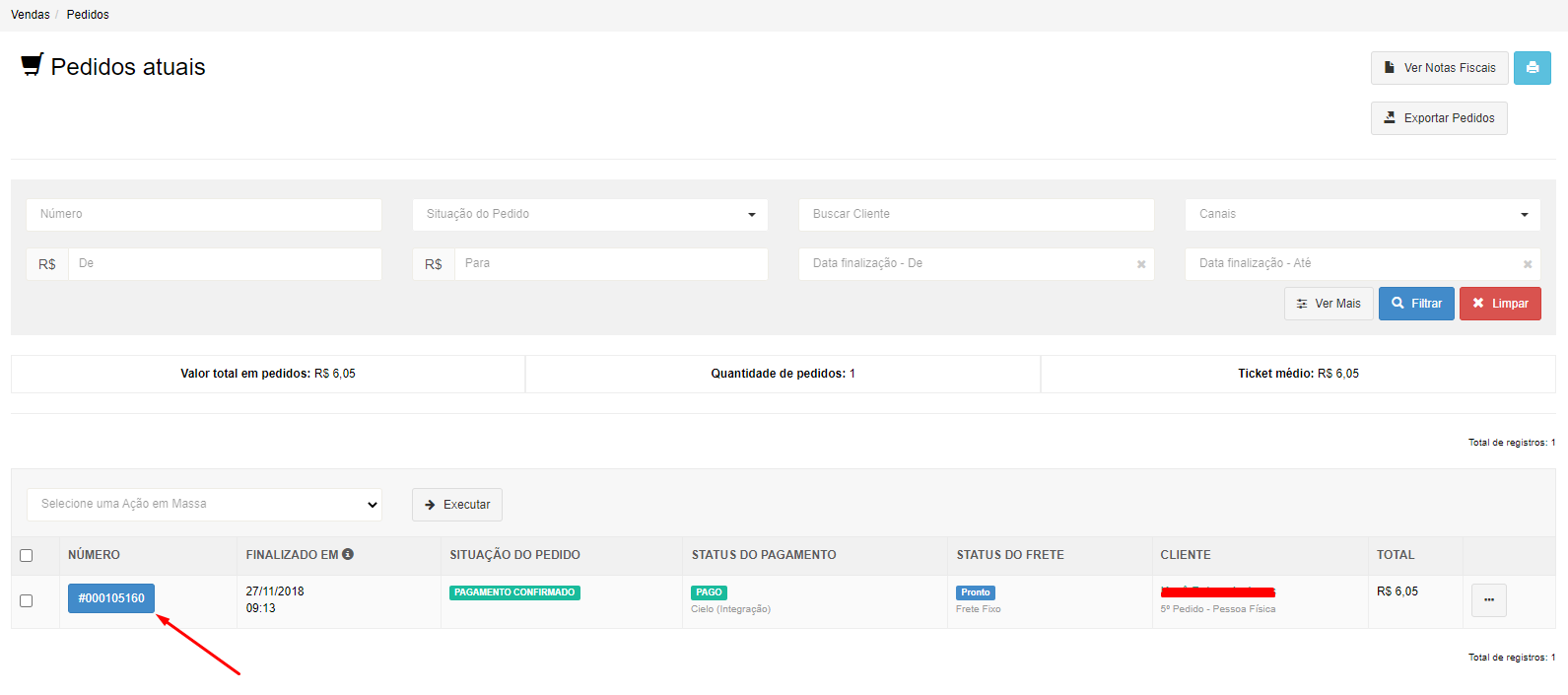Click the Cielo (Integração) payment text
This screenshot has height=695, width=1568.
[730, 609]
